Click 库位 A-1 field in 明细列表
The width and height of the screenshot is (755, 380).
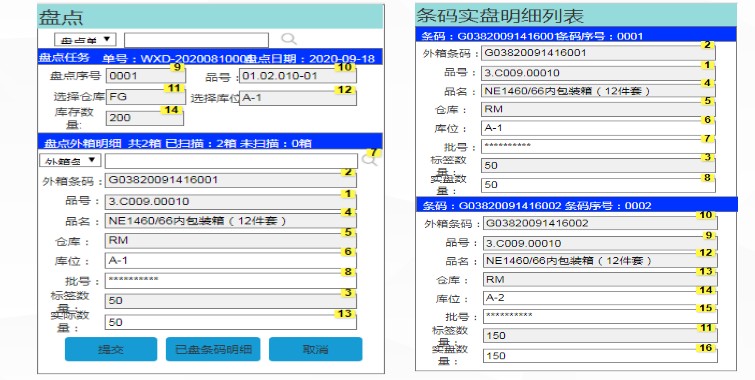point(598,128)
